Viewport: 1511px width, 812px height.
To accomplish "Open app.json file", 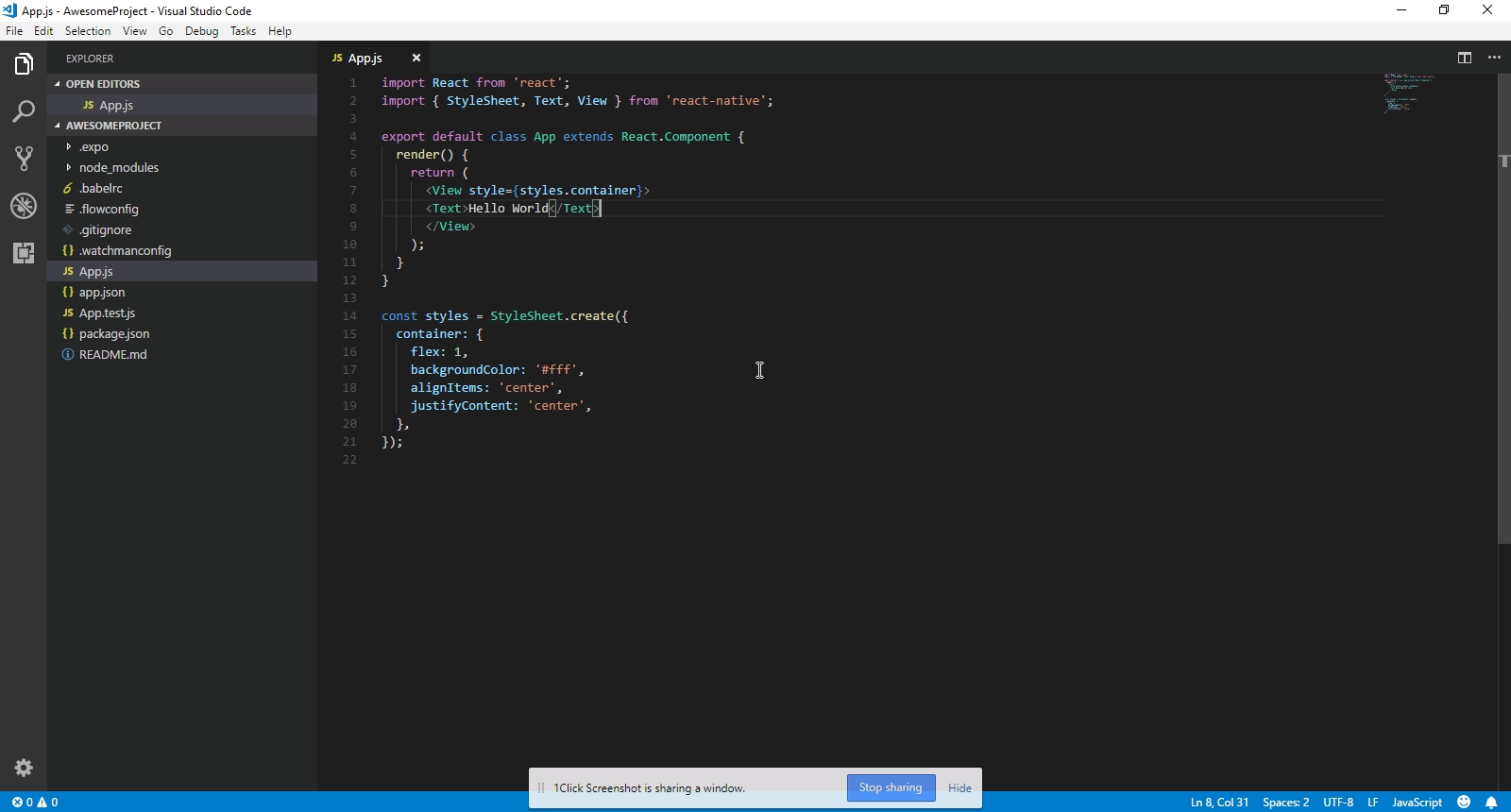I will [x=182, y=292].
